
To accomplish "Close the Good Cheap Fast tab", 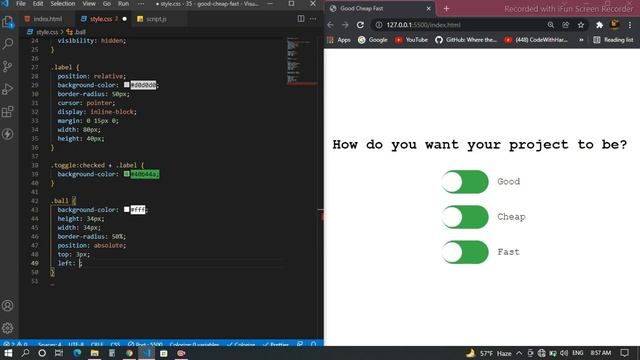I will (429, 8).
